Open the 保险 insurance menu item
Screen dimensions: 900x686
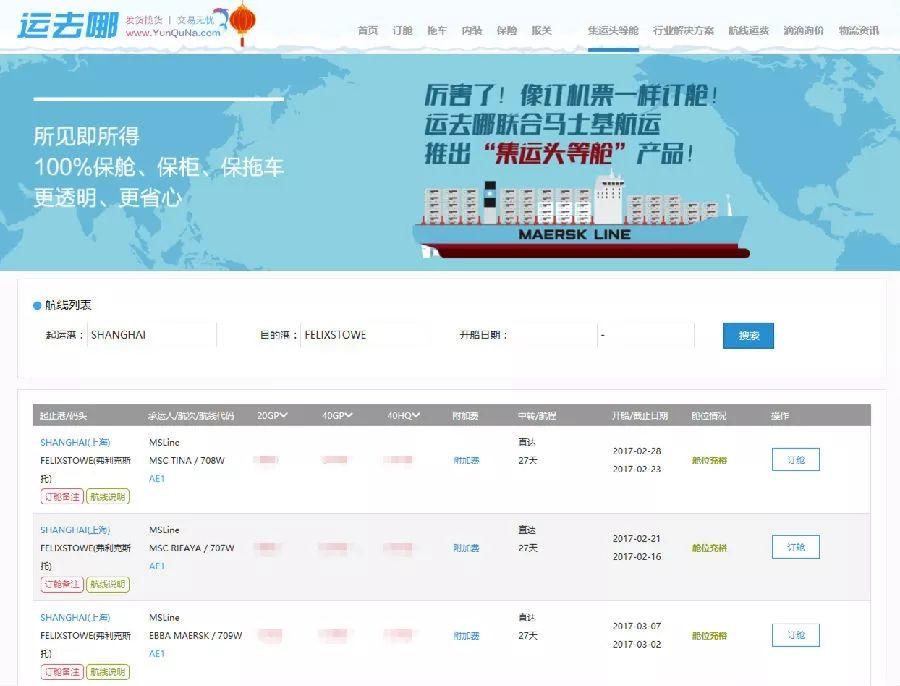(x=506, y=30)
